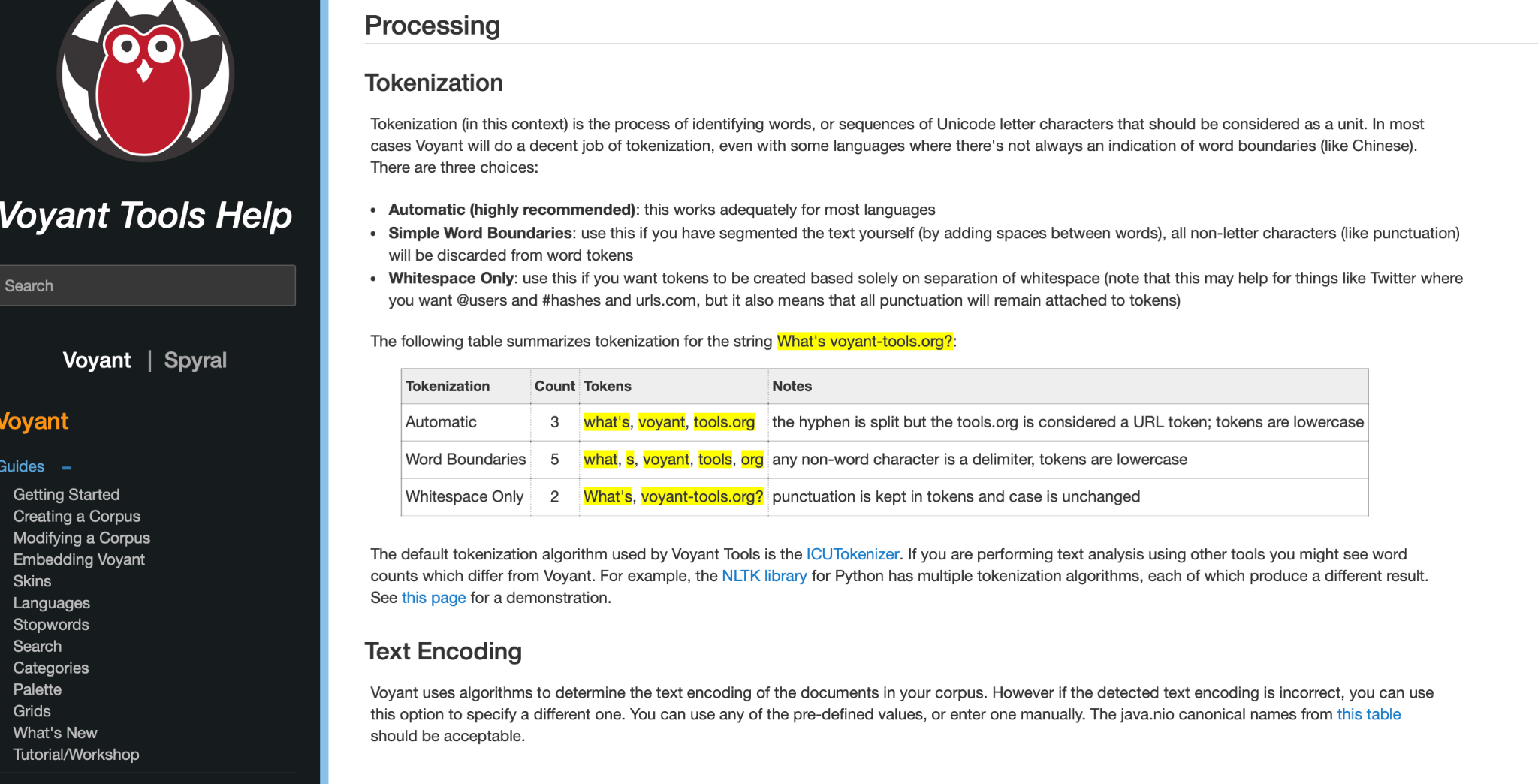
Task: Open the Categories guide
Action: pos(50,668)
